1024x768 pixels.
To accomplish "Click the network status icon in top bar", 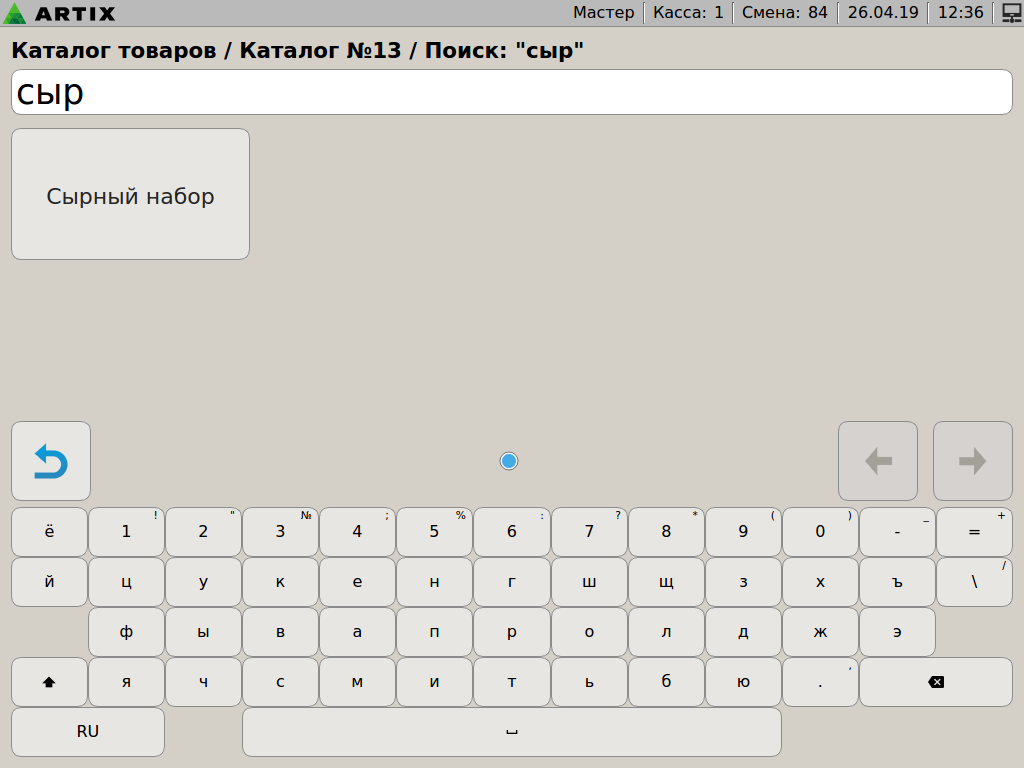I will point(1010,13).
